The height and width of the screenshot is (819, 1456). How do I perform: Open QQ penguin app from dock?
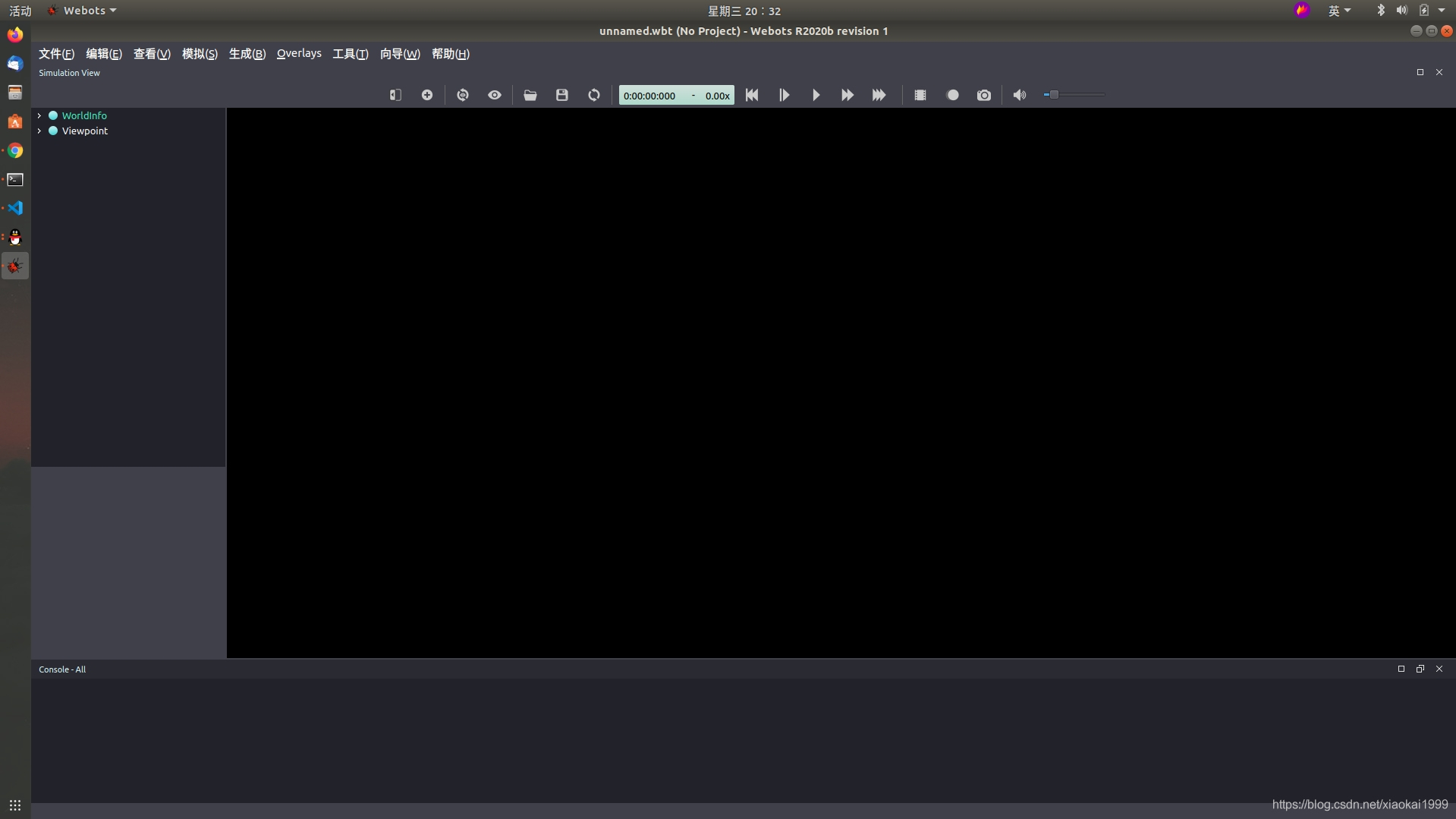[15, 237]
